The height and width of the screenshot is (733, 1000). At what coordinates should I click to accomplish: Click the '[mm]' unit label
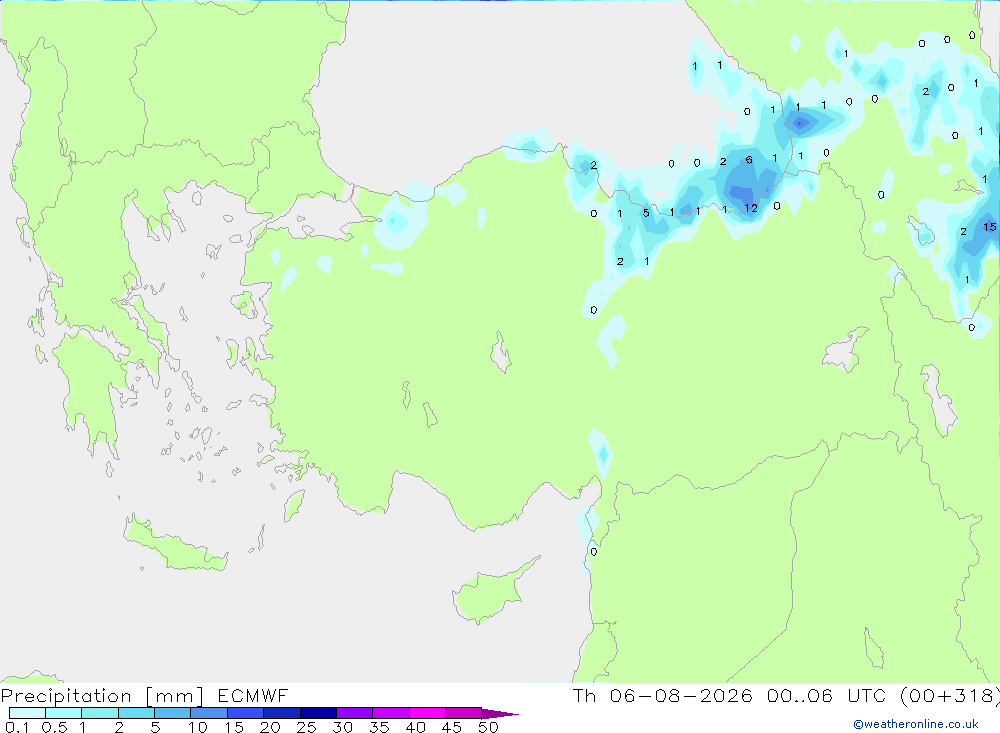(174, 696)
